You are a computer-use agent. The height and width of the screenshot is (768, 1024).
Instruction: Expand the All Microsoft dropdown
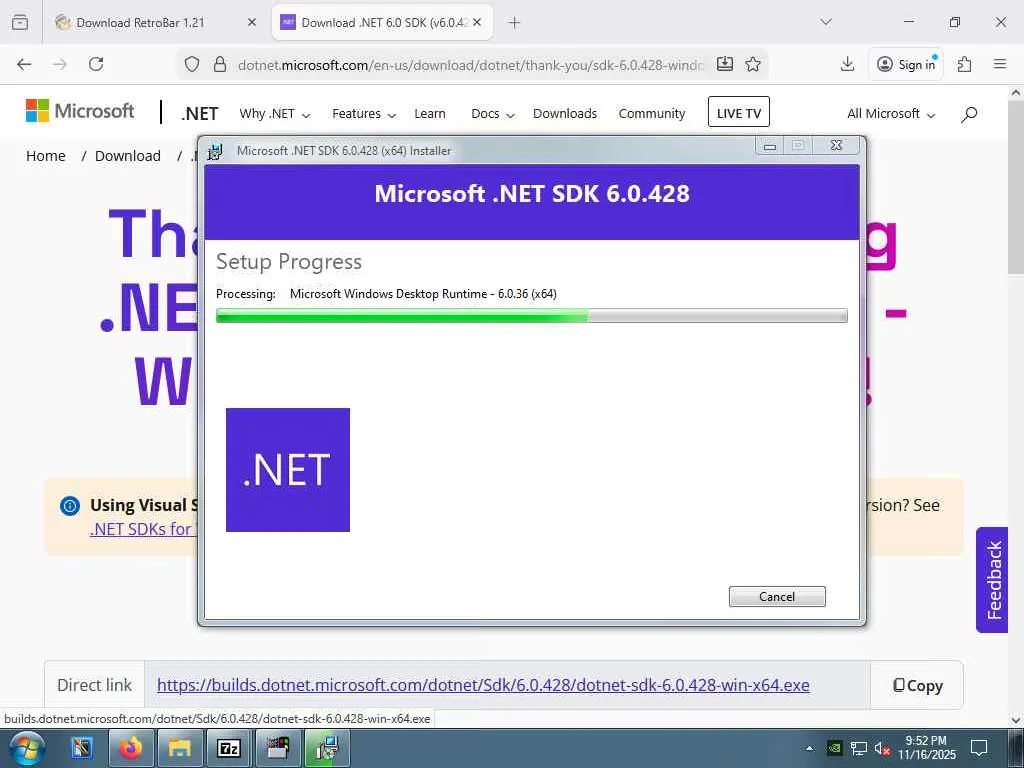point(891,114)
